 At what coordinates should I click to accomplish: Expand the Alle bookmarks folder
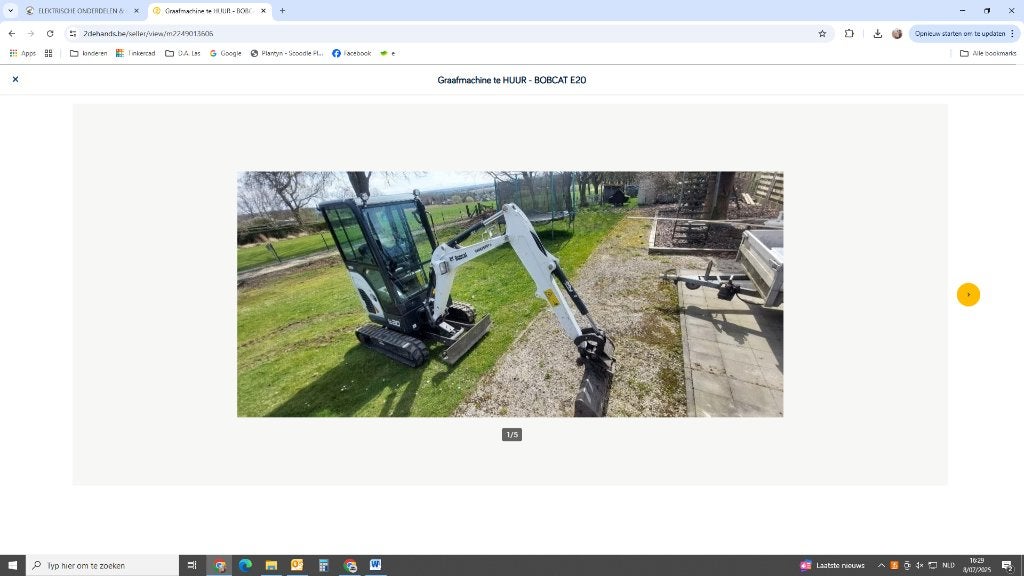[987, 54]
